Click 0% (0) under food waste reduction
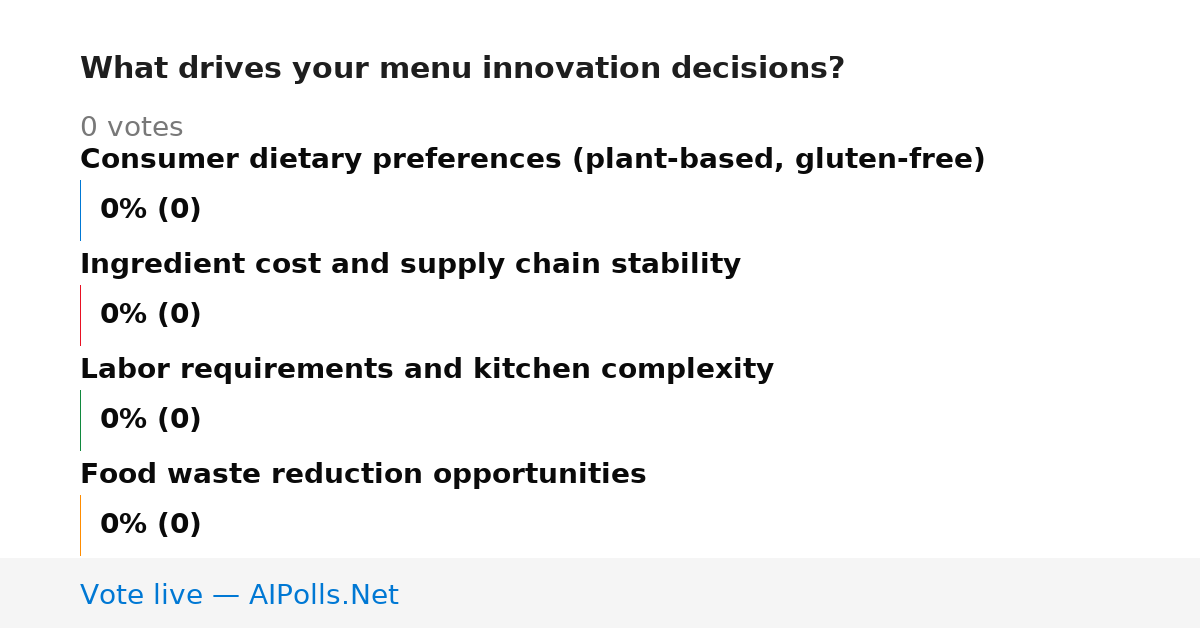Image resolution: width=1200 pixels, height=628 pixels. [150, 525]
